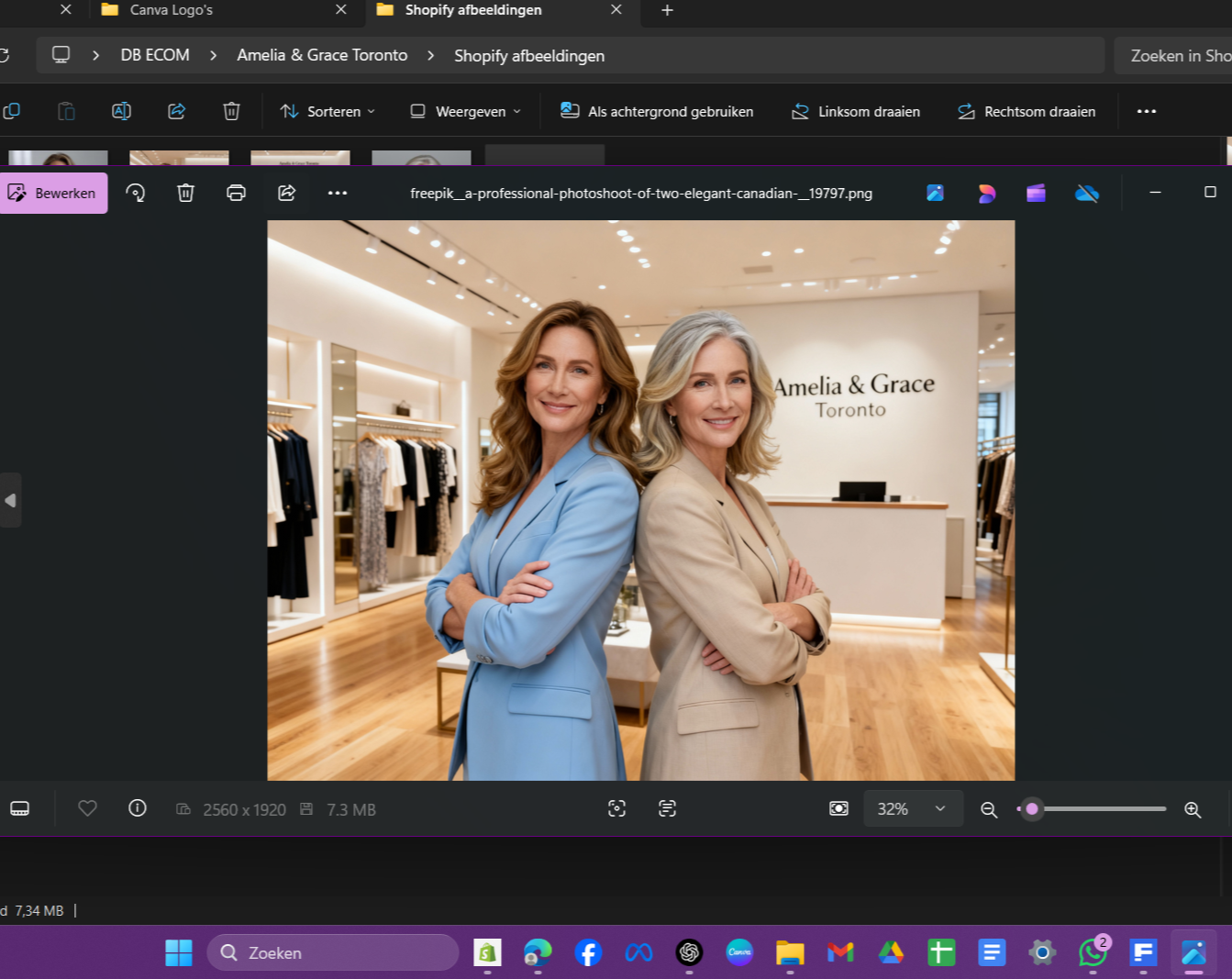Toggle fit-to-window zoom button
1232x979 pixels.
[x=838, y=808]
